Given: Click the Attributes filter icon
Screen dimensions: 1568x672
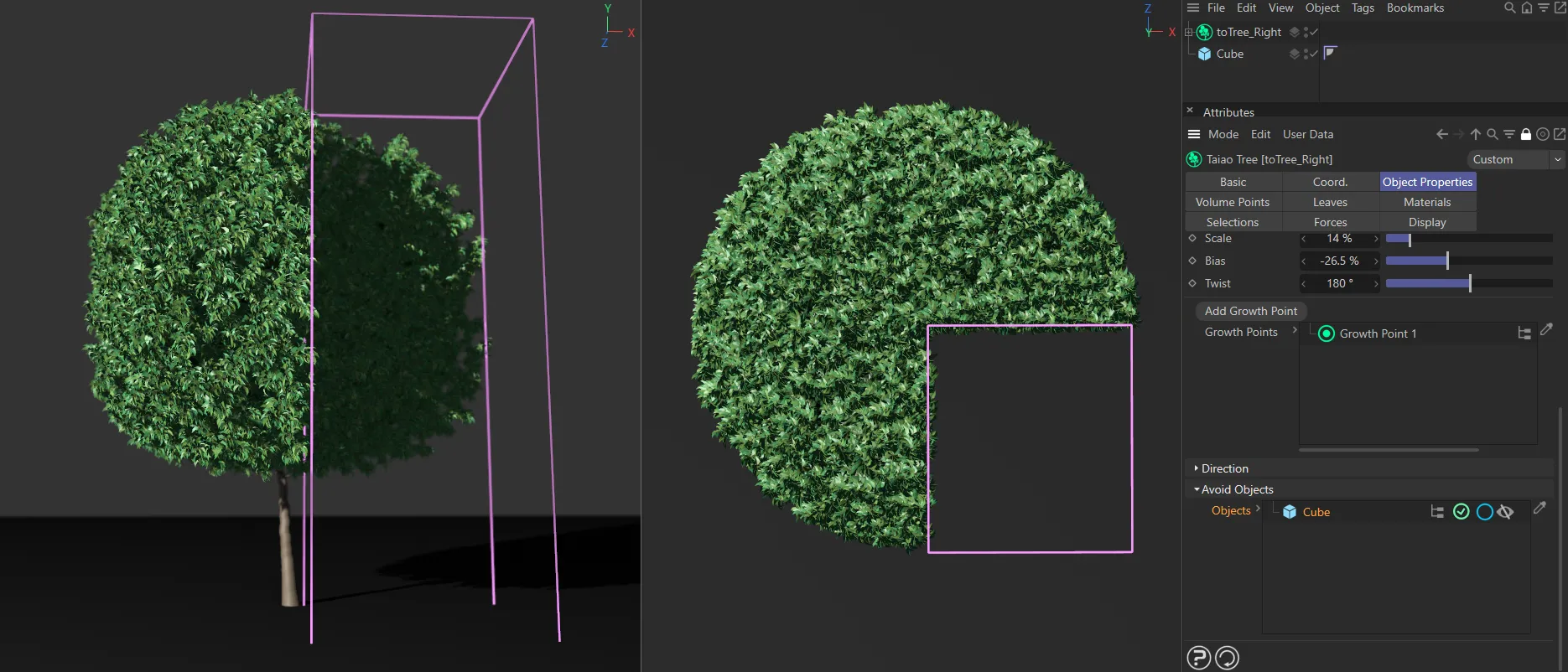Looking at the screenshot, I should pyautogui.click(x=1509, y=134).
